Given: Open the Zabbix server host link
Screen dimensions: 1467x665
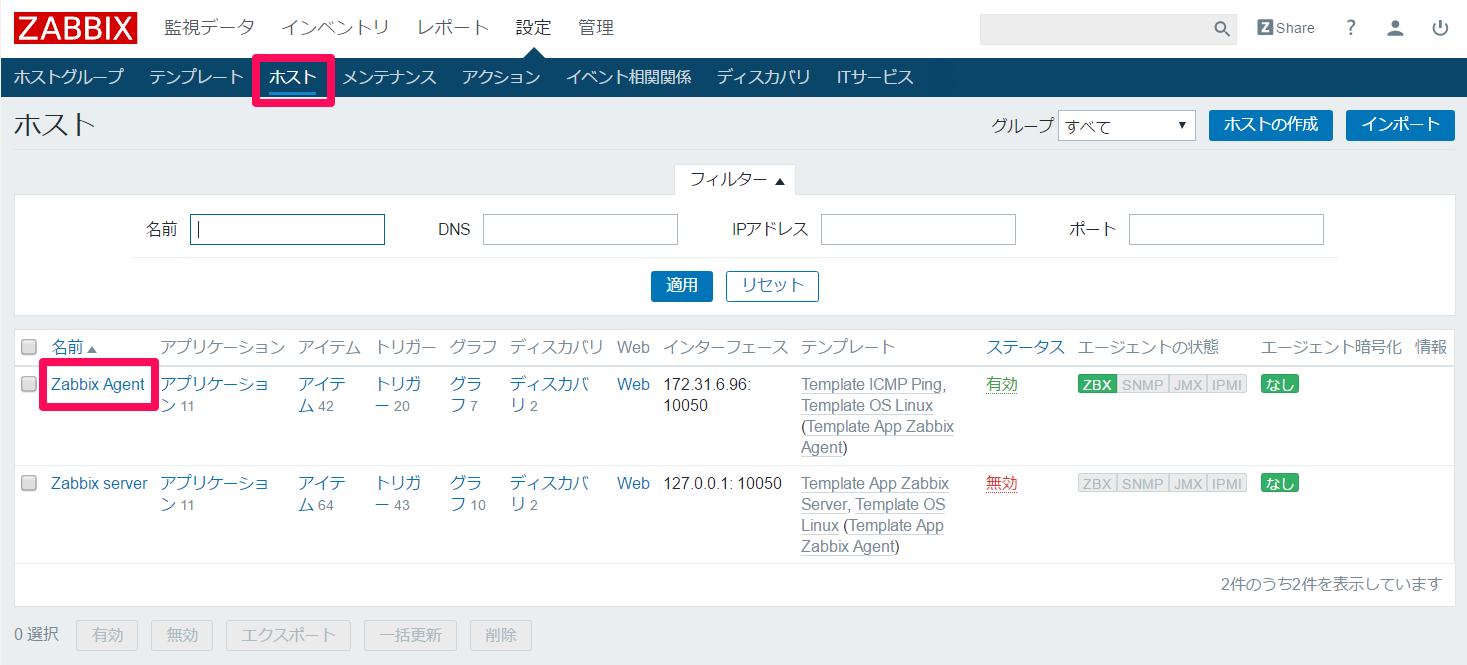Looking at the screenshot, I should [99, 483].
